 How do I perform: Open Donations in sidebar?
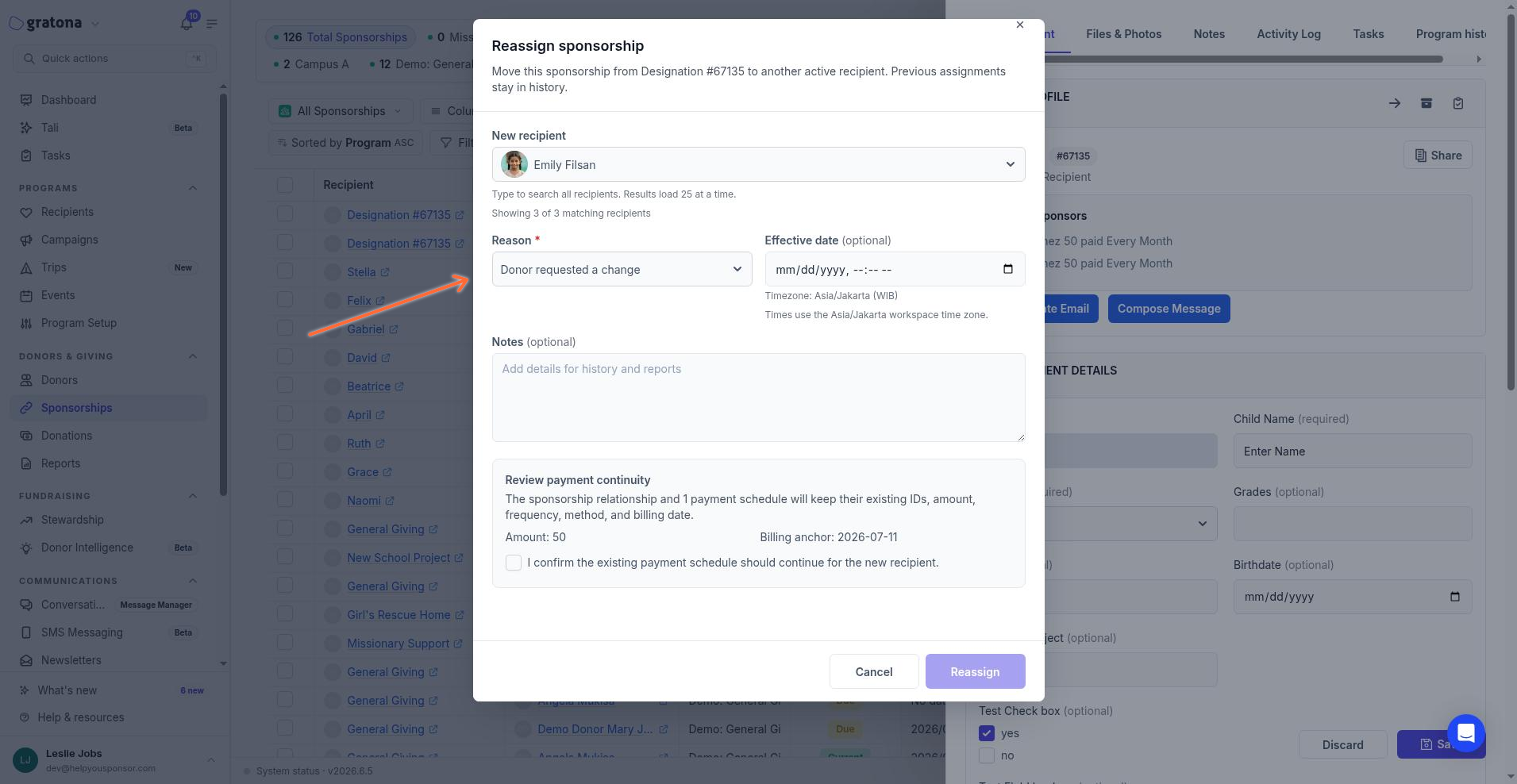[x=66, y=436]
